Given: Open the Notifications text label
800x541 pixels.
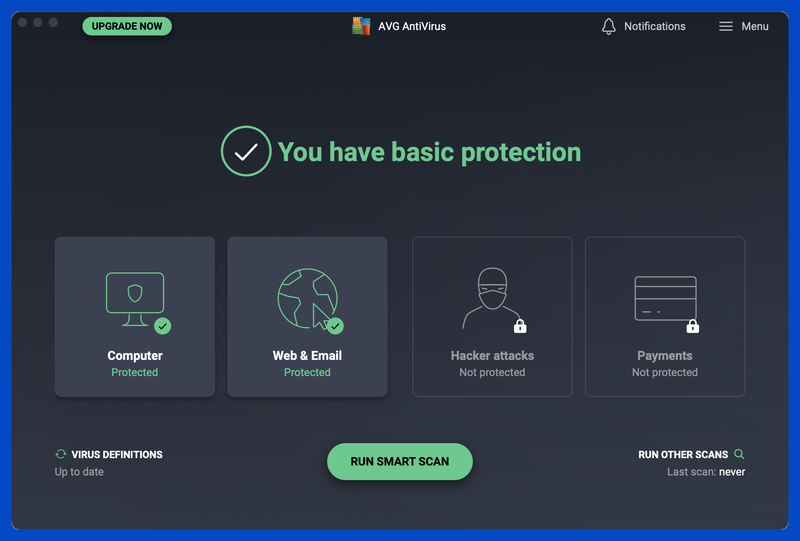Looking at the screenshot, I should point(655,26).
